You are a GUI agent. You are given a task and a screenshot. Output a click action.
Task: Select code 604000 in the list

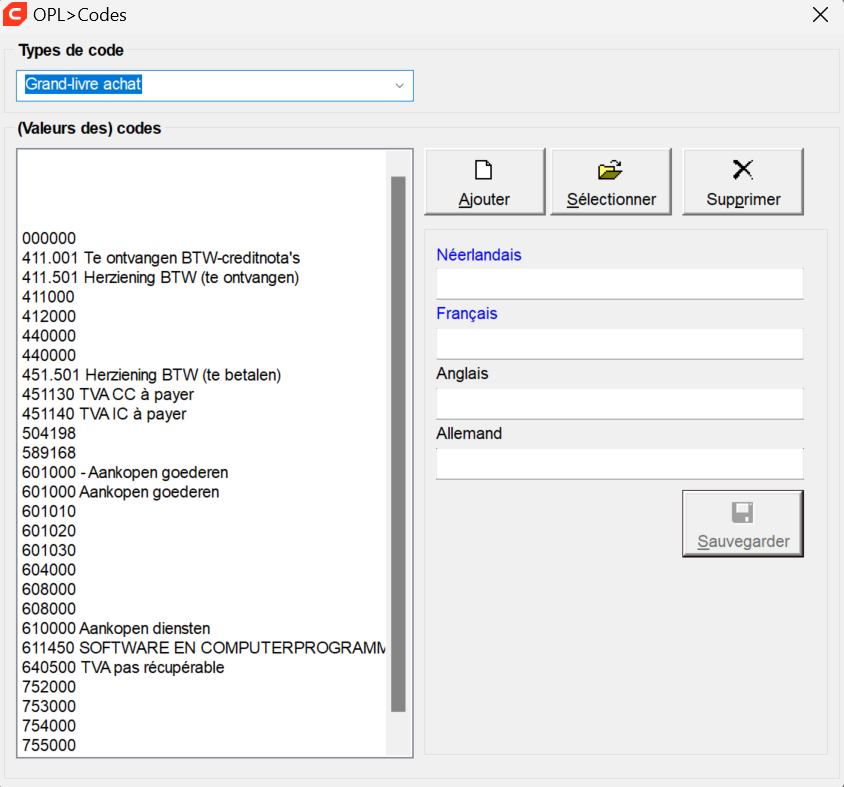[203, 570]
